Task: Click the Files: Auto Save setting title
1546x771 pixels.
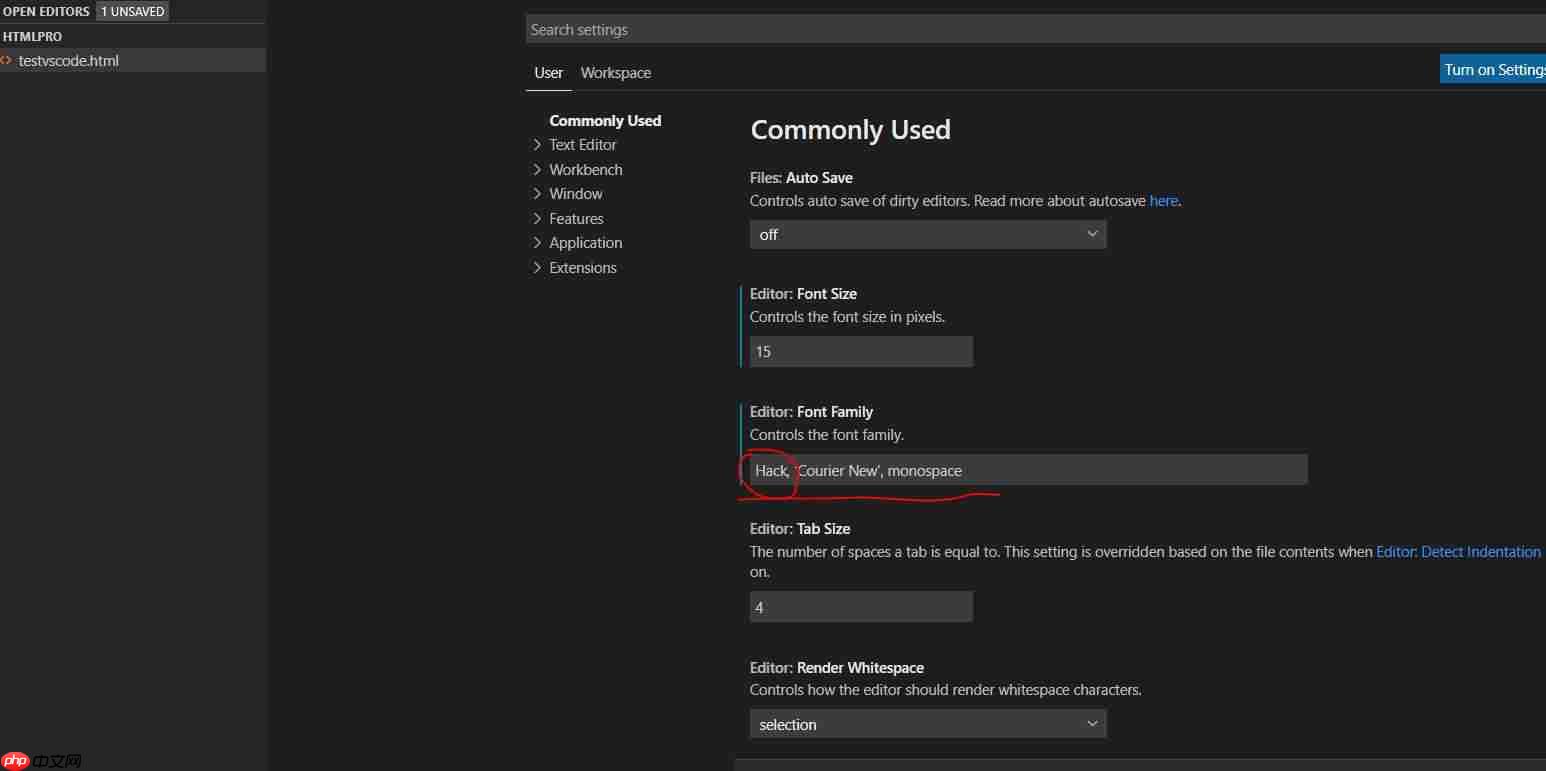Action: coord(801,178)
